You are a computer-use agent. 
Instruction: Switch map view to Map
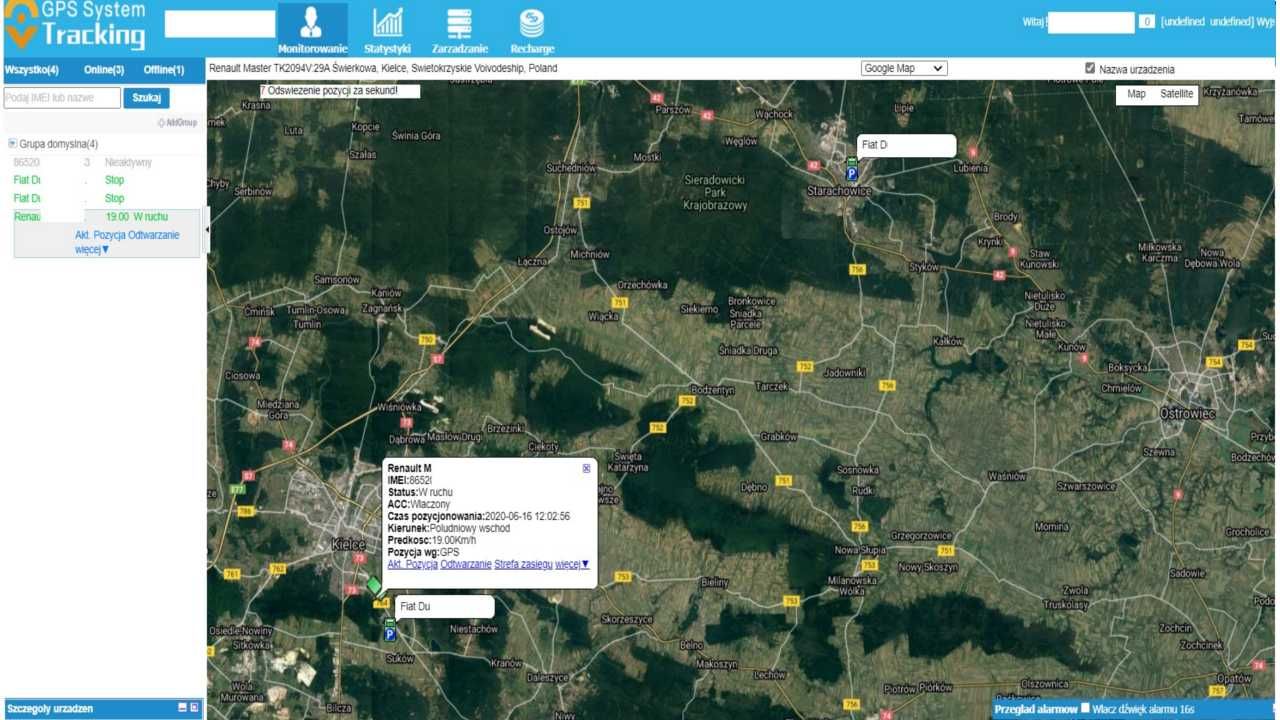tap(1136, 94)
